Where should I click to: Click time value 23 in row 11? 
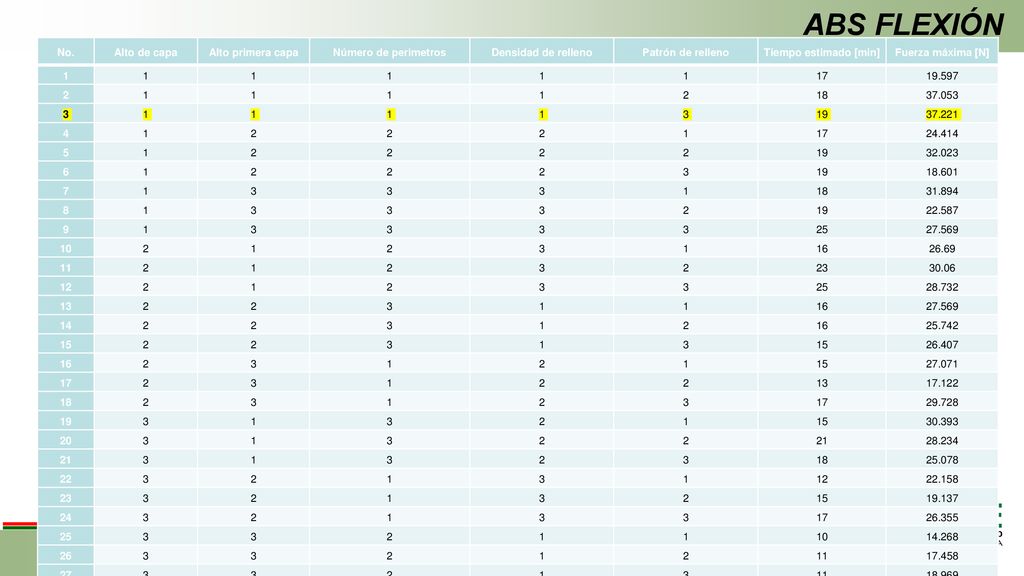click(822, 268)
